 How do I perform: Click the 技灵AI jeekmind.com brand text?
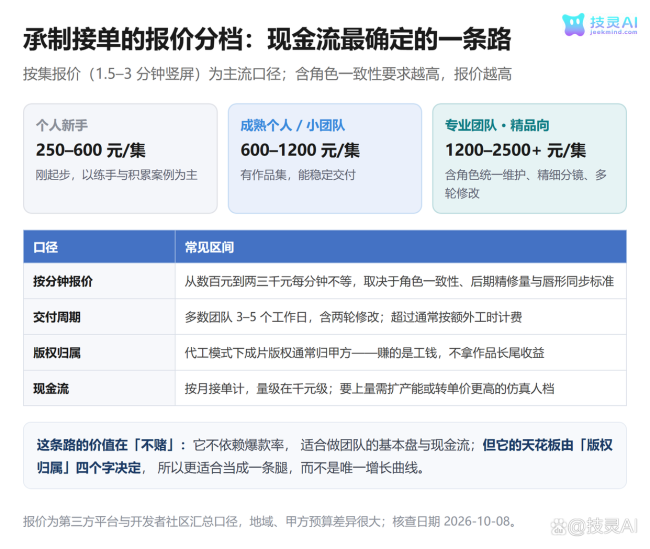[614, 25]
